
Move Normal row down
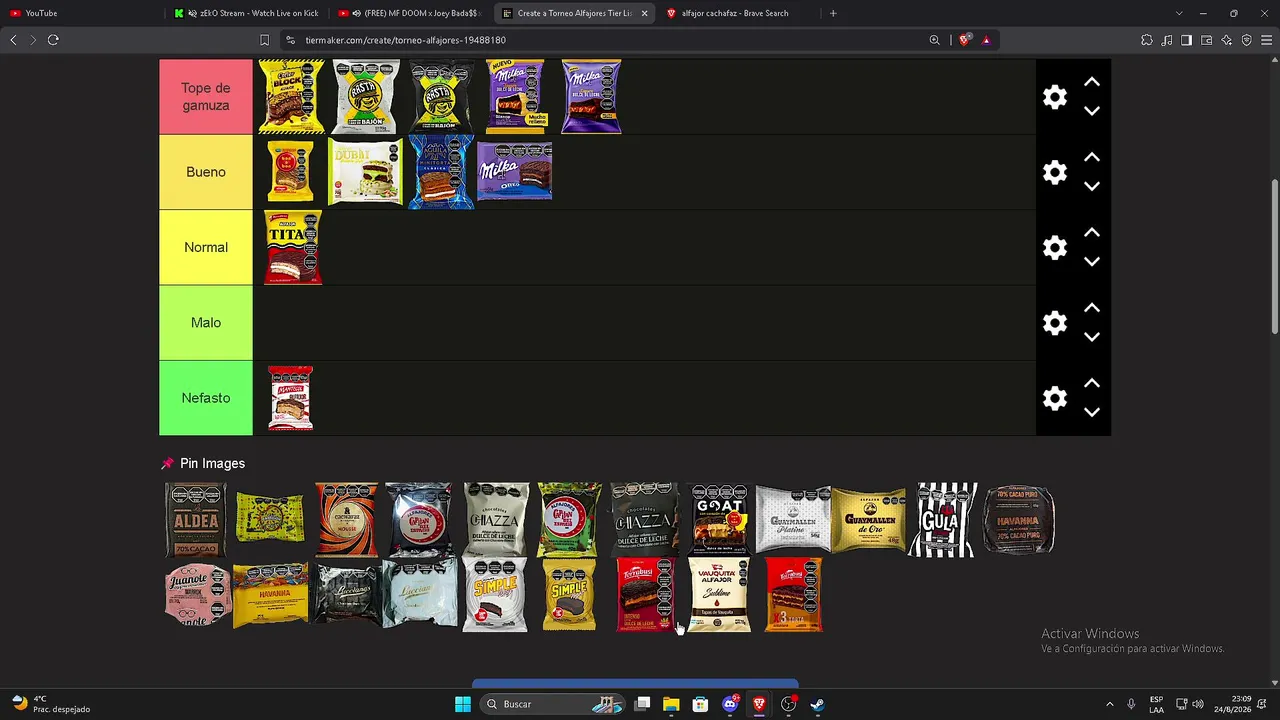1092,261
